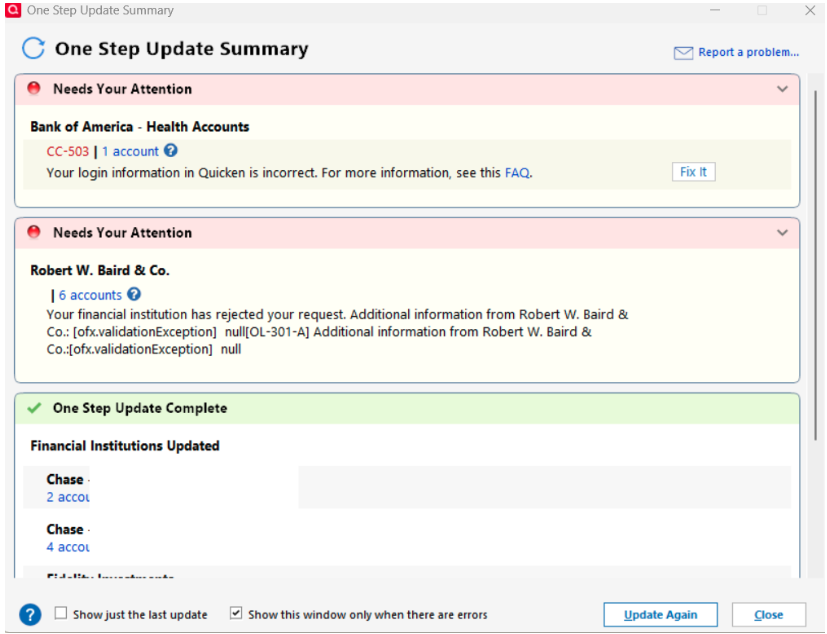Open the Report a problem link
Screen dimensions: 827x634
(748, 52)
